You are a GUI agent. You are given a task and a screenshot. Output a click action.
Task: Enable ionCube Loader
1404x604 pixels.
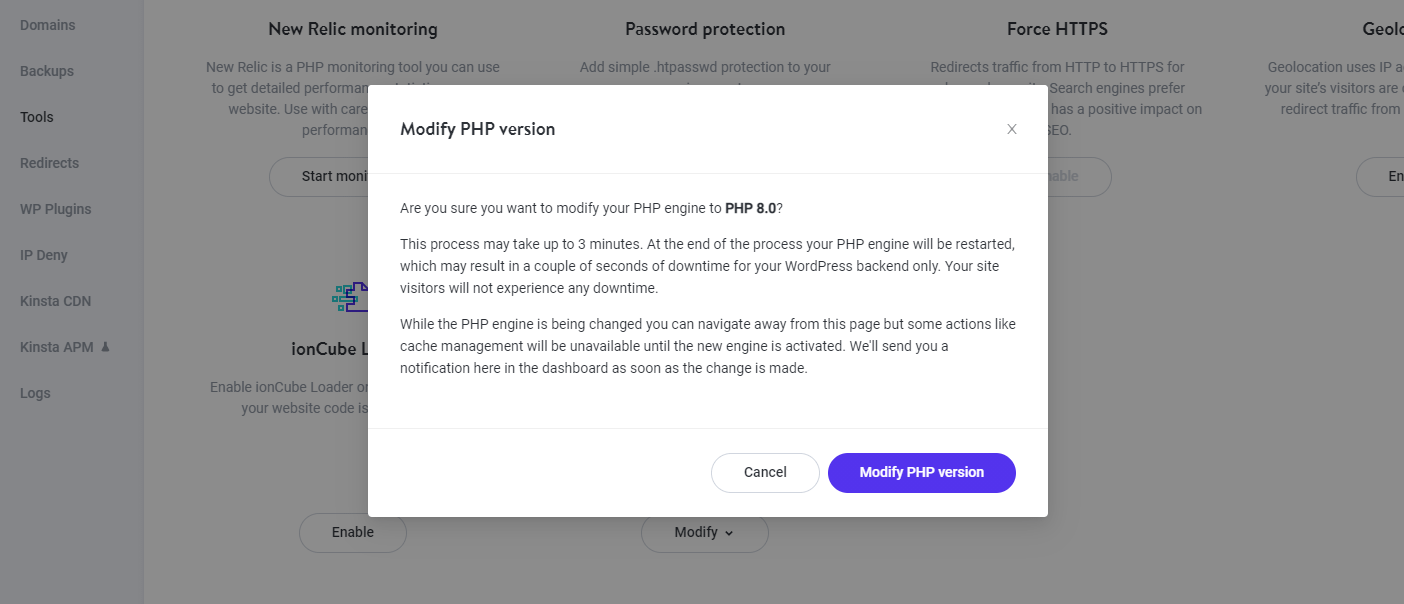[x=352, y=533]
